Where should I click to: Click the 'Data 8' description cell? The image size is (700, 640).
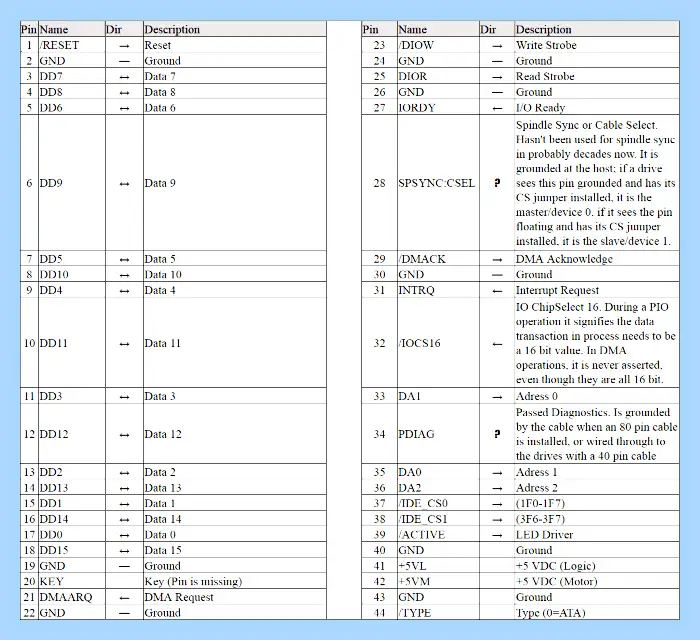[x=235, y=92]
